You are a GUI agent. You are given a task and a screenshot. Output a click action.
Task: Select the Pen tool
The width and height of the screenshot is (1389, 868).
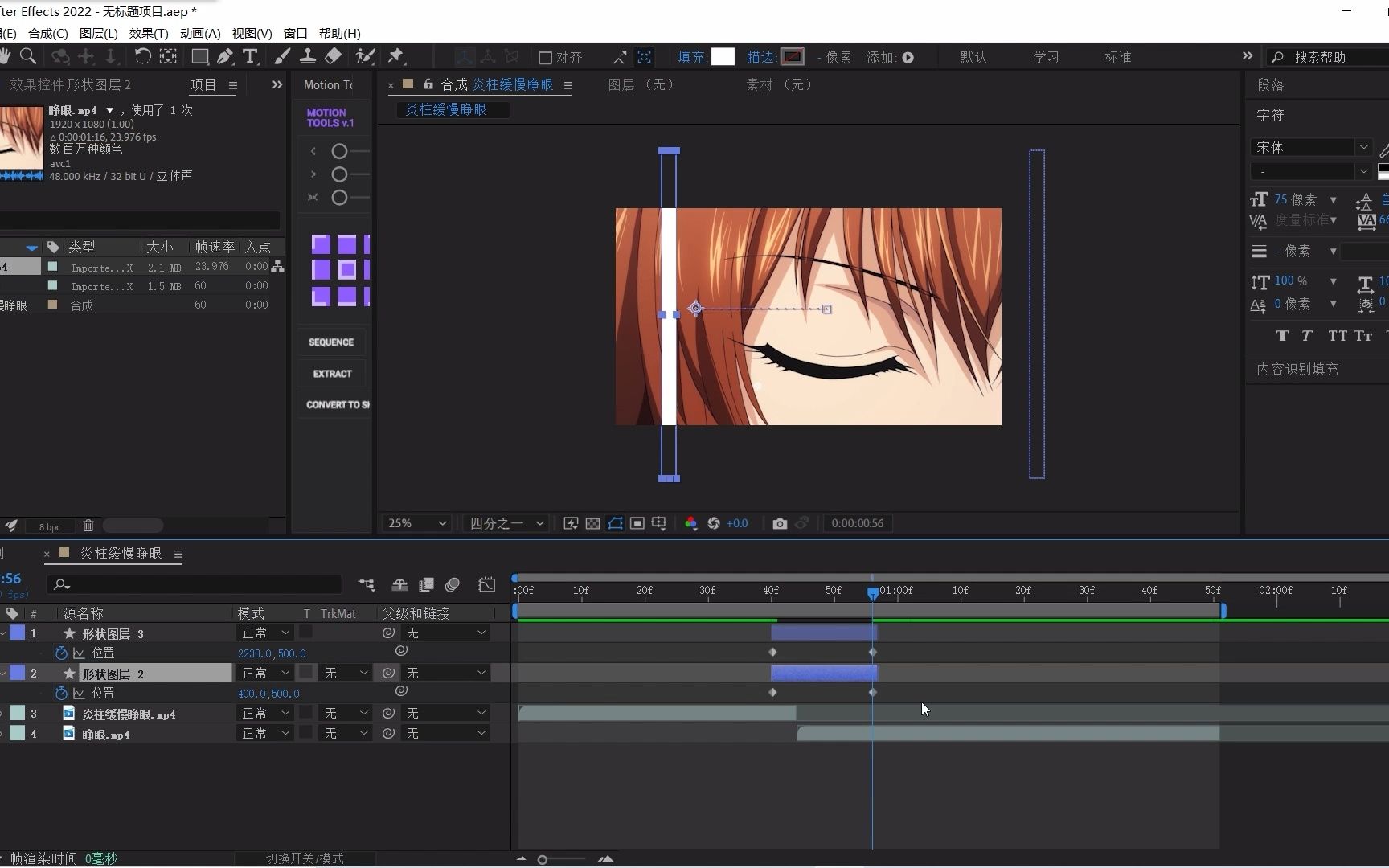click(225, 56)
